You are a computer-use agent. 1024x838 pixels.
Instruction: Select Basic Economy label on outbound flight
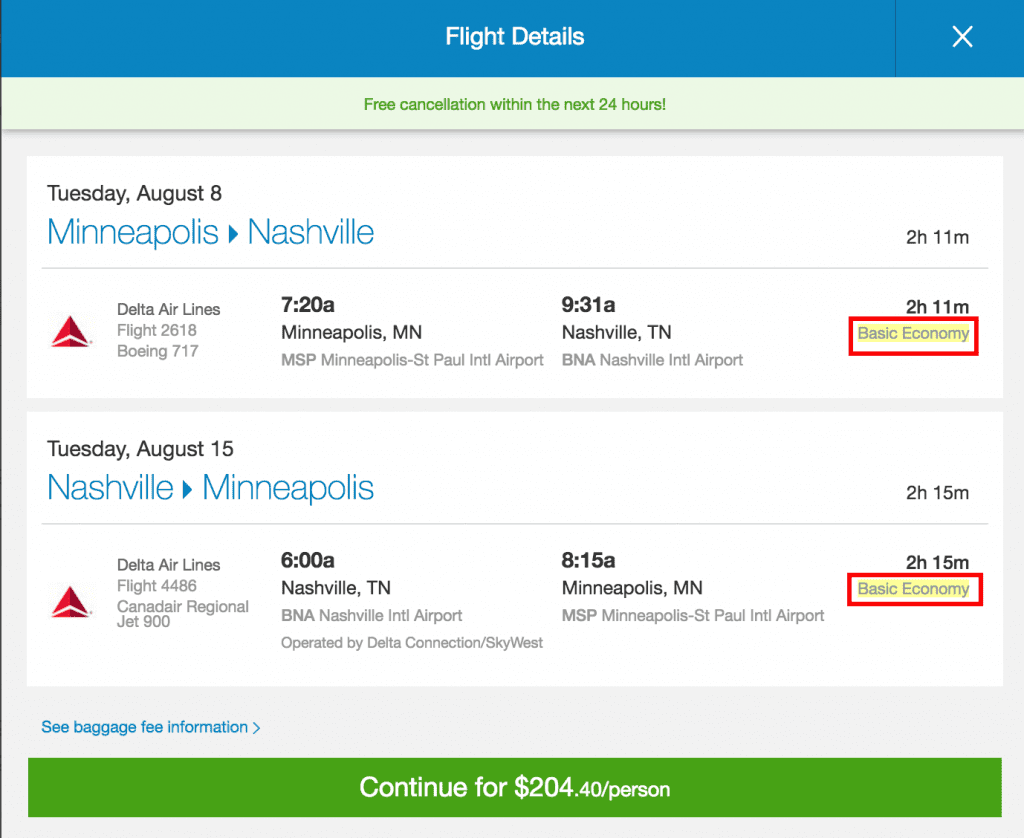pos(913,333)
